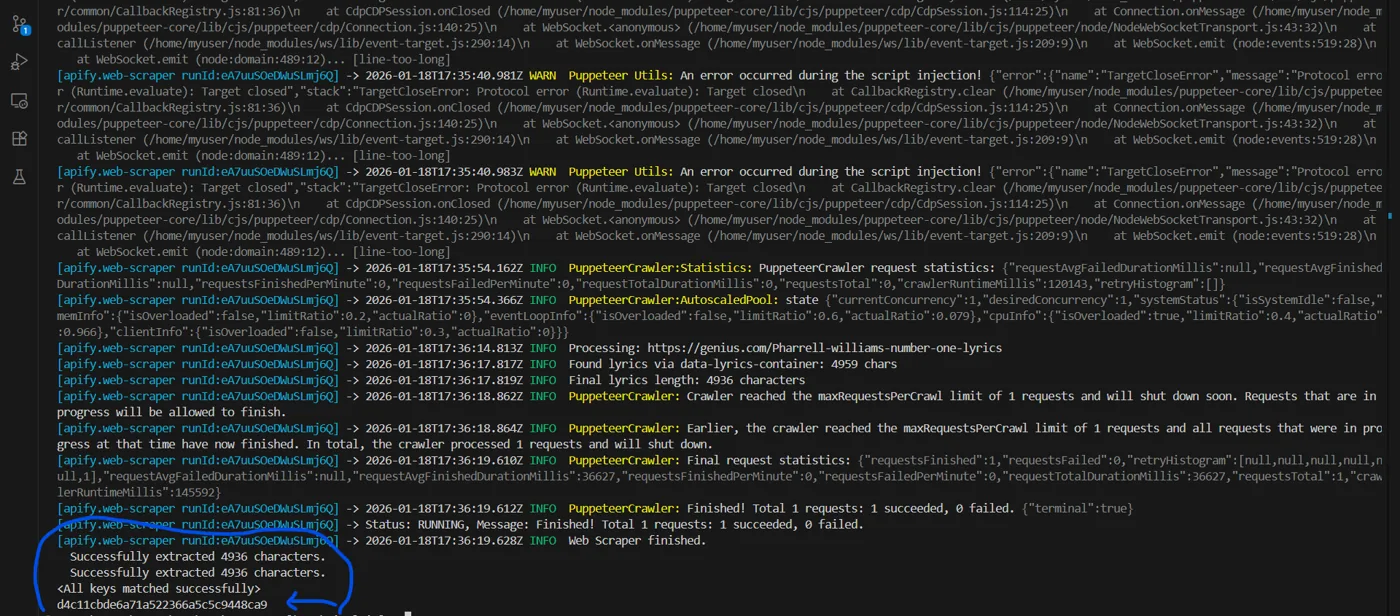Click the "Final request statistics:" text

tap(769, 460)
